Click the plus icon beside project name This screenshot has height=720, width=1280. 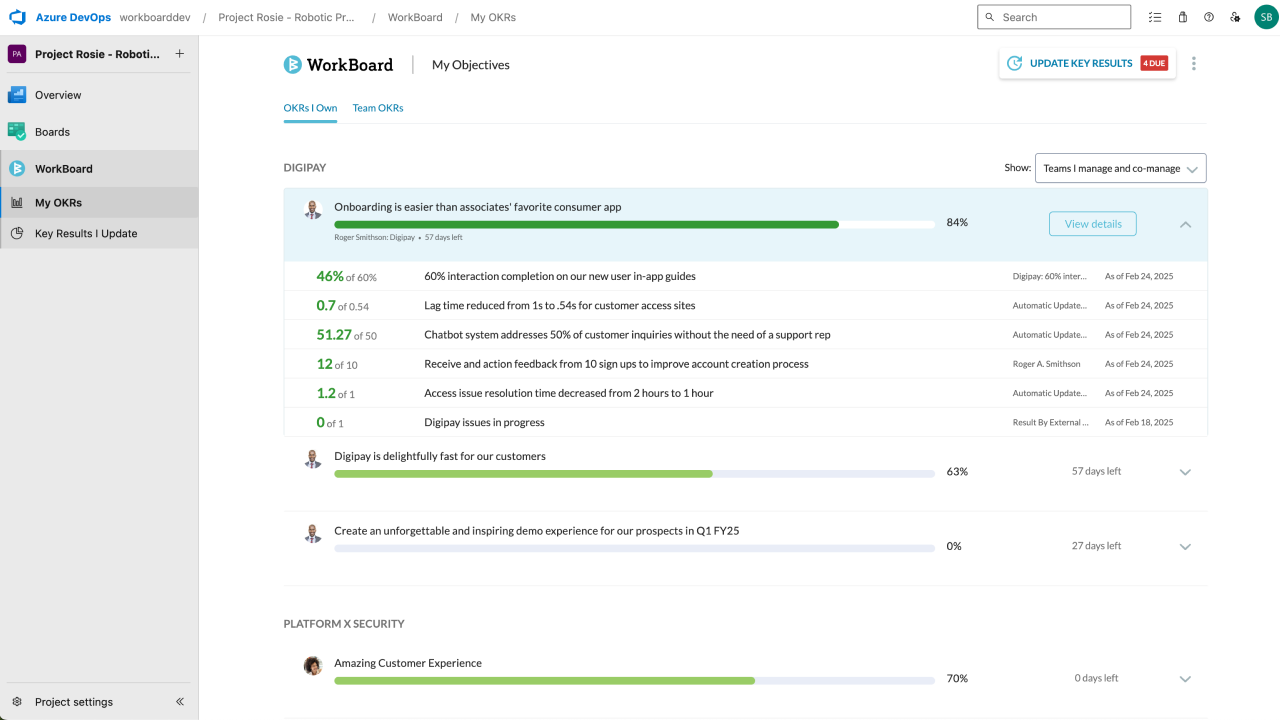point(180,54)
